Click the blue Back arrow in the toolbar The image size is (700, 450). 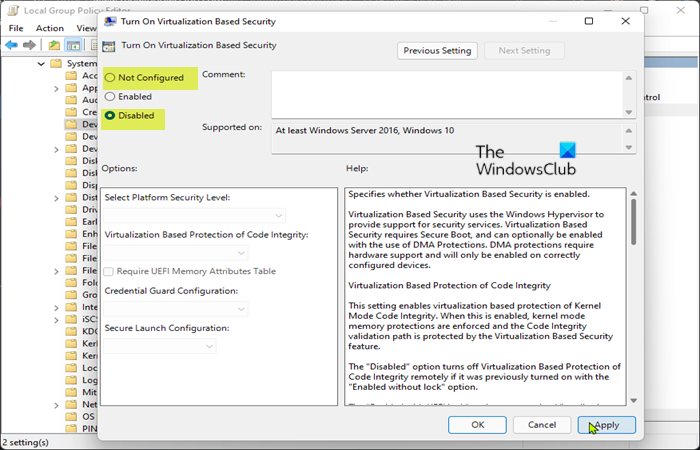(x=12, y=45)
